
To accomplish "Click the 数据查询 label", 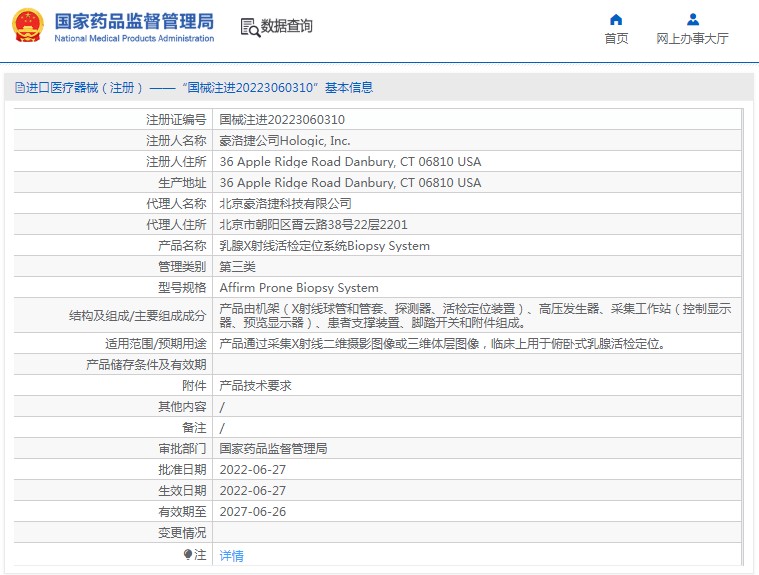I will point(287,26).
